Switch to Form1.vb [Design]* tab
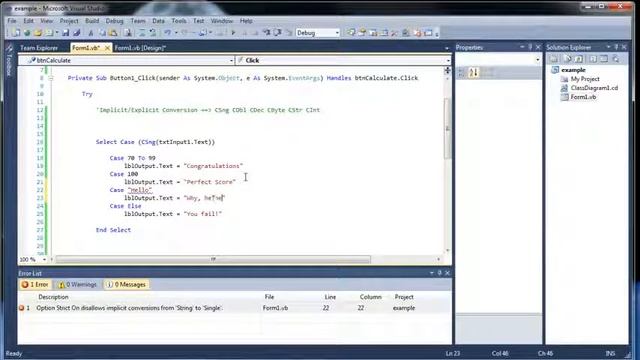 (140, 48)
